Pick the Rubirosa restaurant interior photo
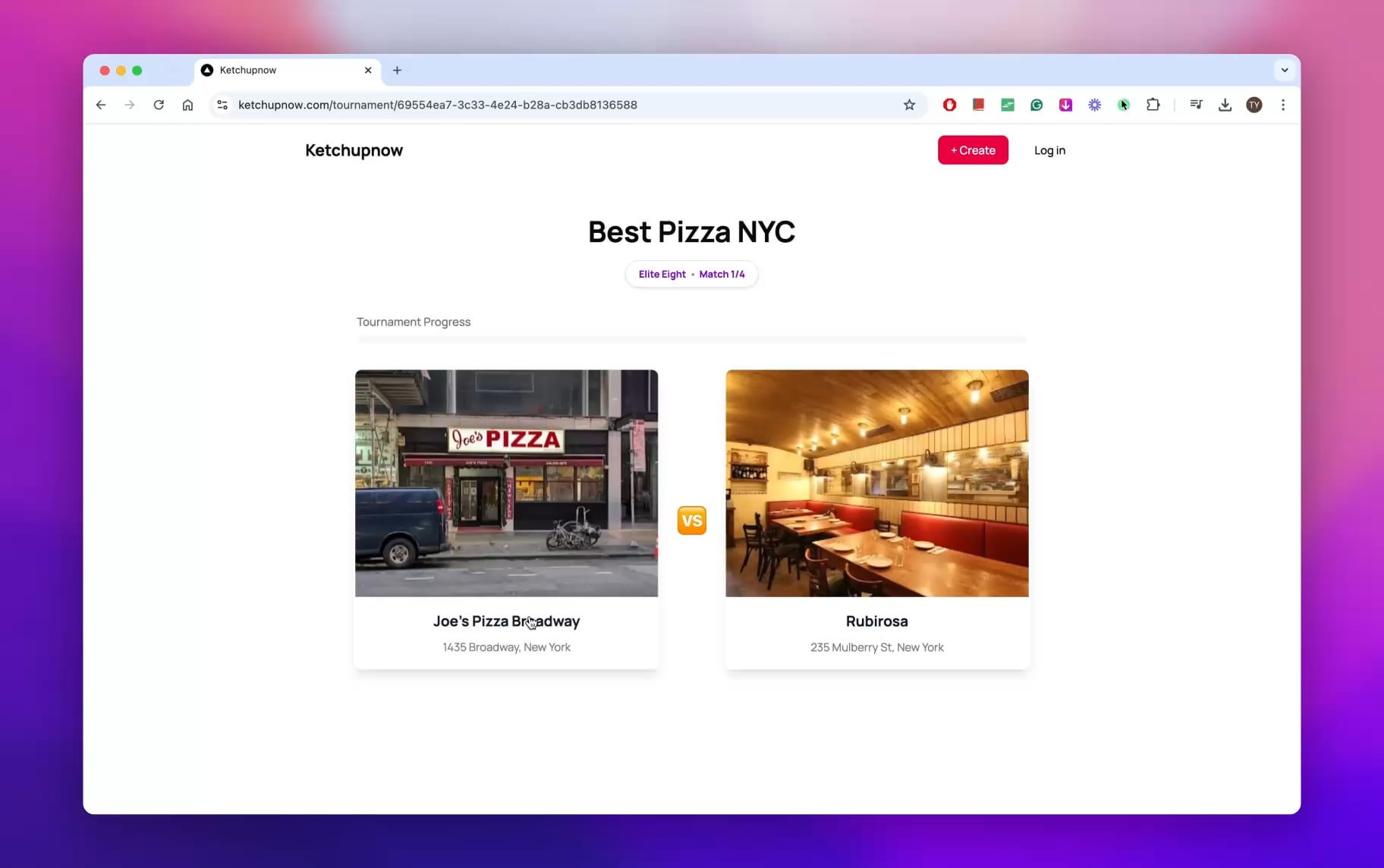This screenshot has height=868, width=1384. click(x=877, y=483)
